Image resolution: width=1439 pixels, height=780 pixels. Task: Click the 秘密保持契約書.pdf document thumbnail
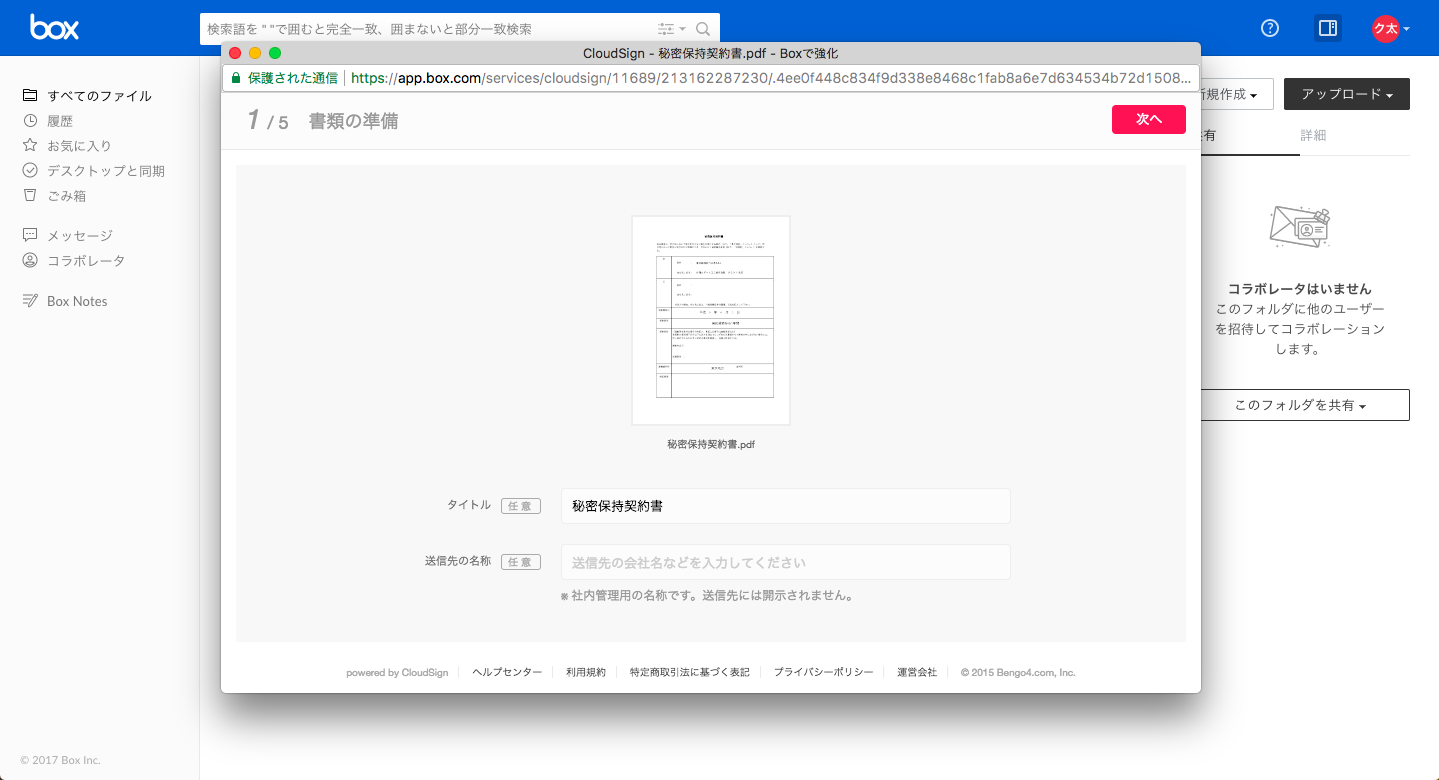711,320
